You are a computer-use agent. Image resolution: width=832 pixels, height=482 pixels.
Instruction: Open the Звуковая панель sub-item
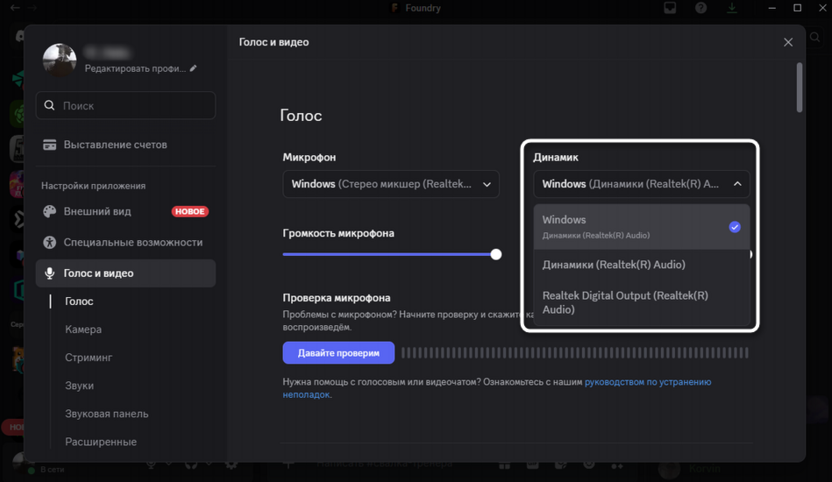click(107, 414)
